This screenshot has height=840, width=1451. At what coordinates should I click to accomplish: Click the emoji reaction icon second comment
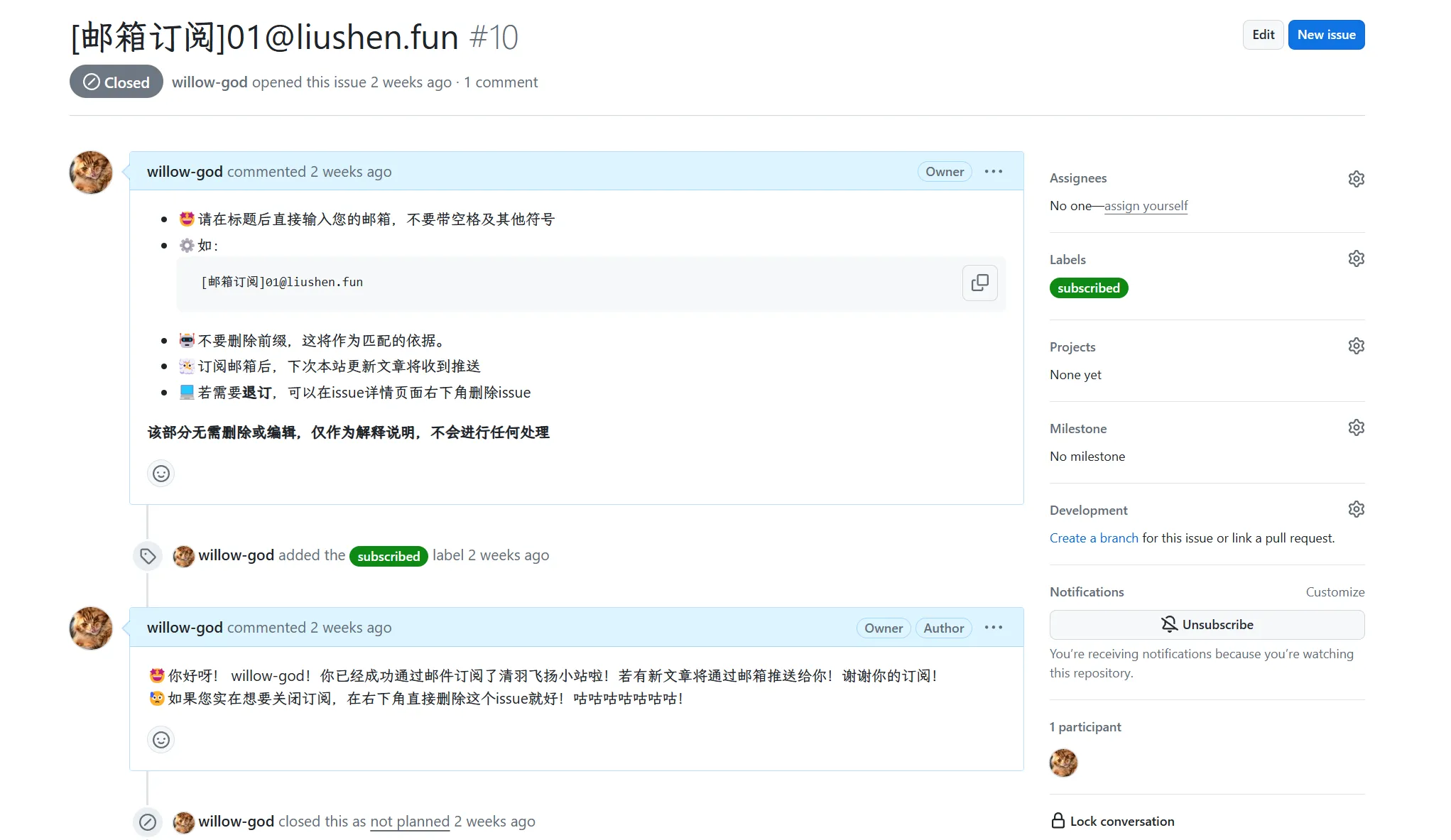click(x=160, y=740)
